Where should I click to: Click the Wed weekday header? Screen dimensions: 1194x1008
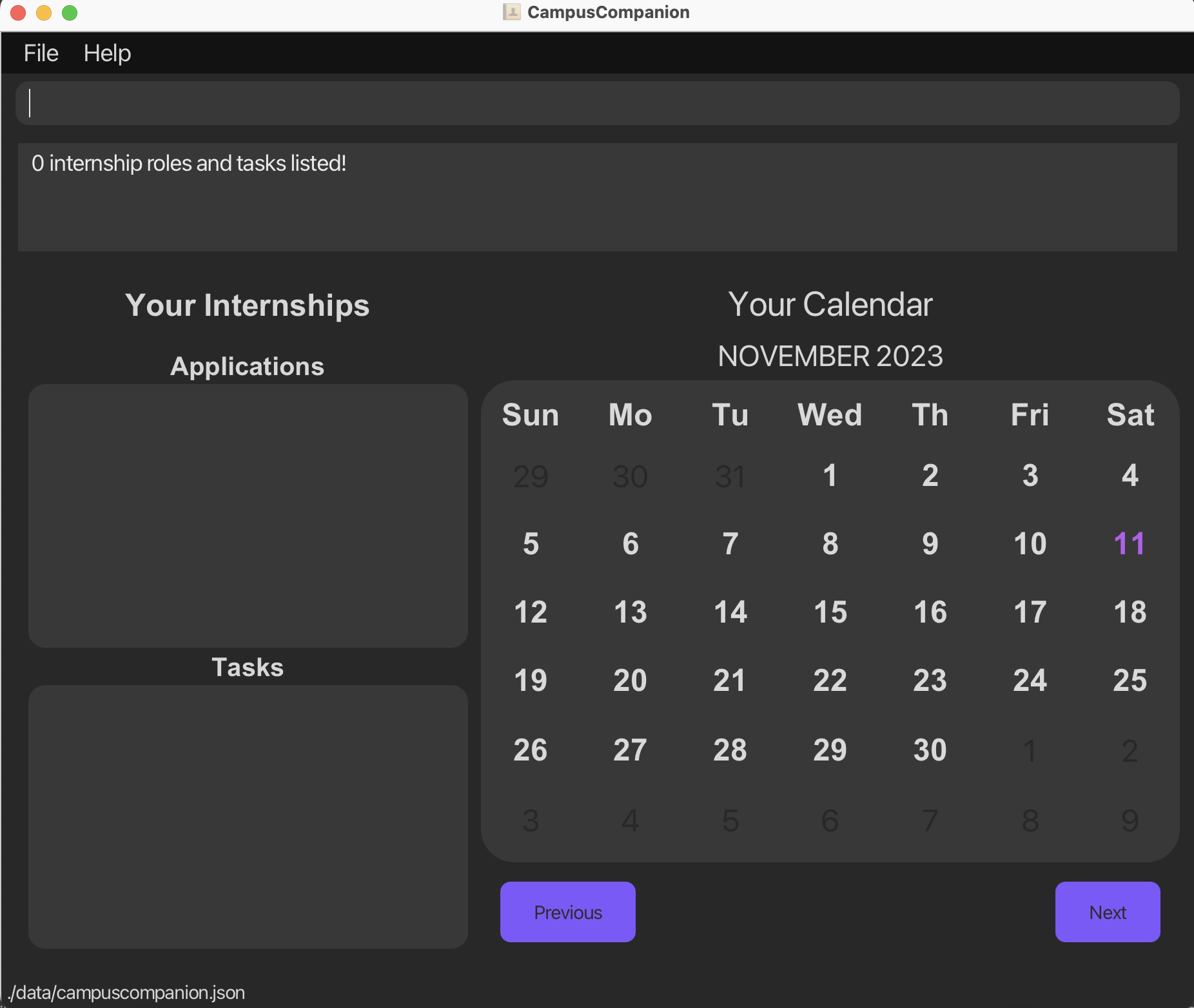click(830, 415)
